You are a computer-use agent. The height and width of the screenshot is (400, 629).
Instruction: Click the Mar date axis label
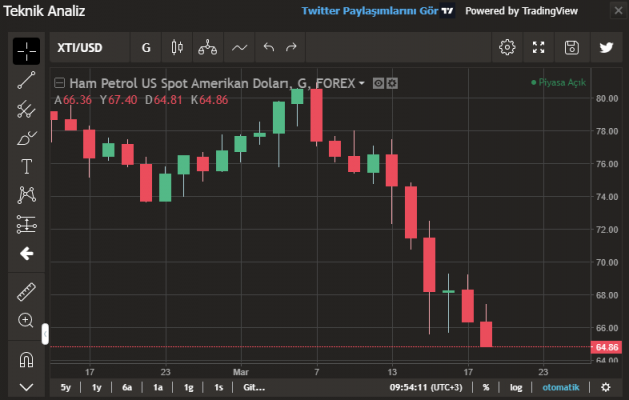241,372
